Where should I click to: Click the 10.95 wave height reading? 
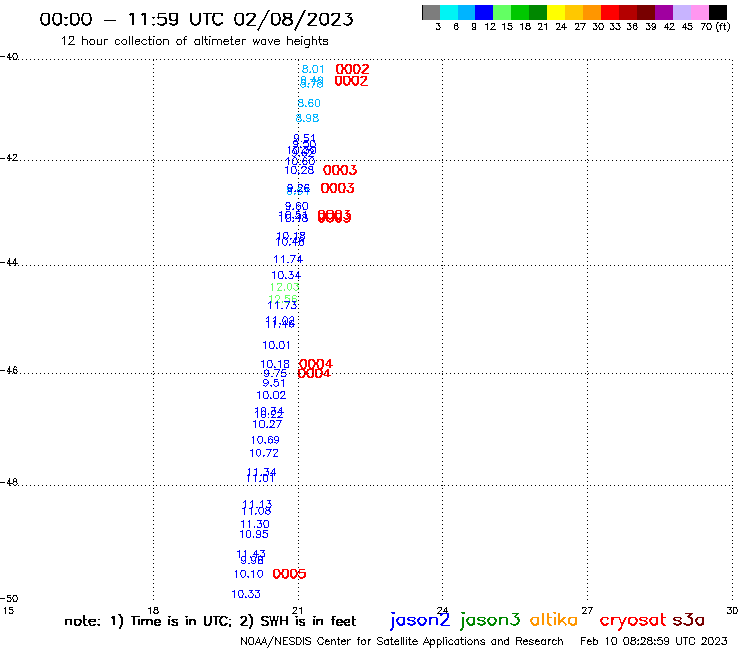click(x=254, y=534)
